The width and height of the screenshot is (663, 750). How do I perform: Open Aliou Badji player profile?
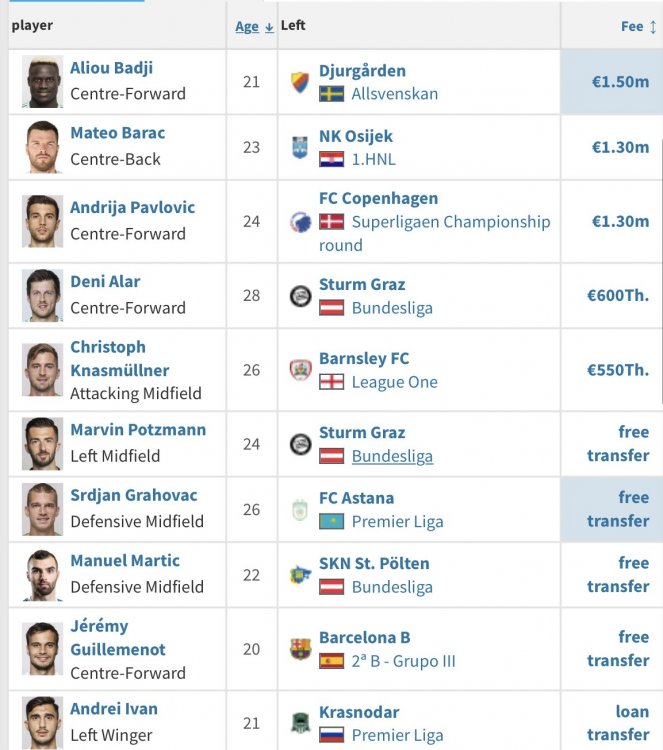(111, 68)
